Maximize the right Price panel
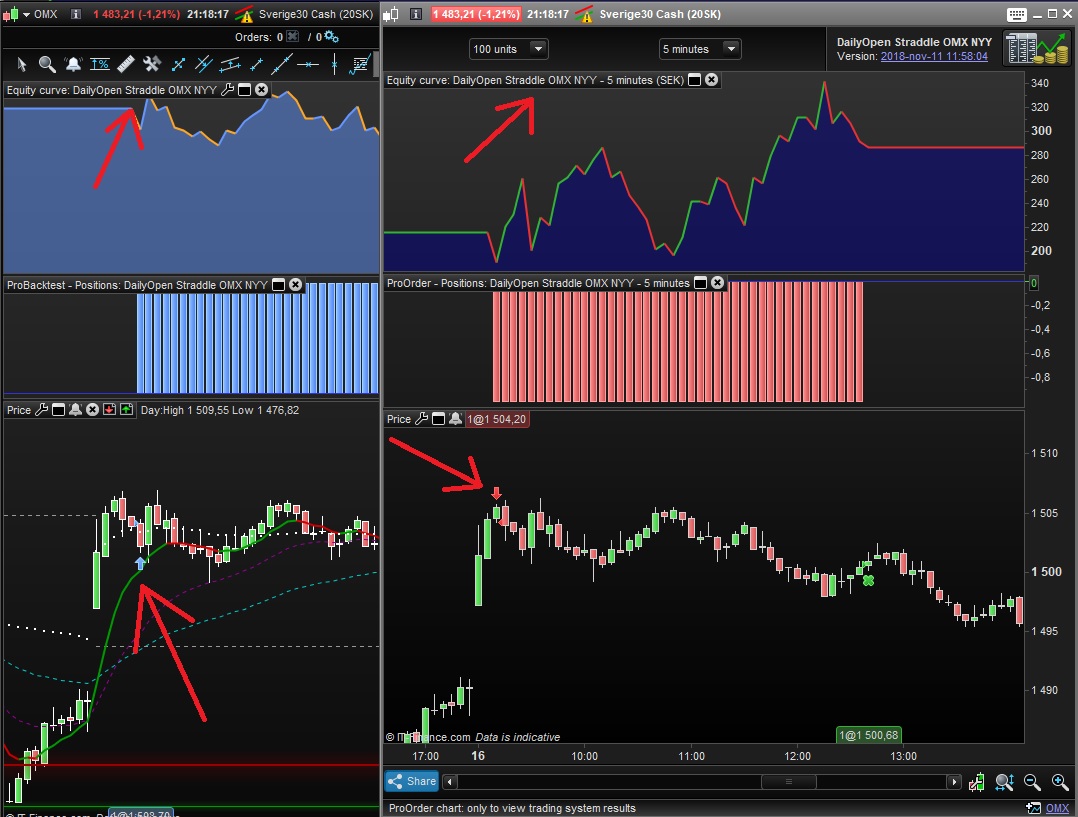The height and width of the screenshot is (817, 1078). pyautogui.click(x=439, y=419)
